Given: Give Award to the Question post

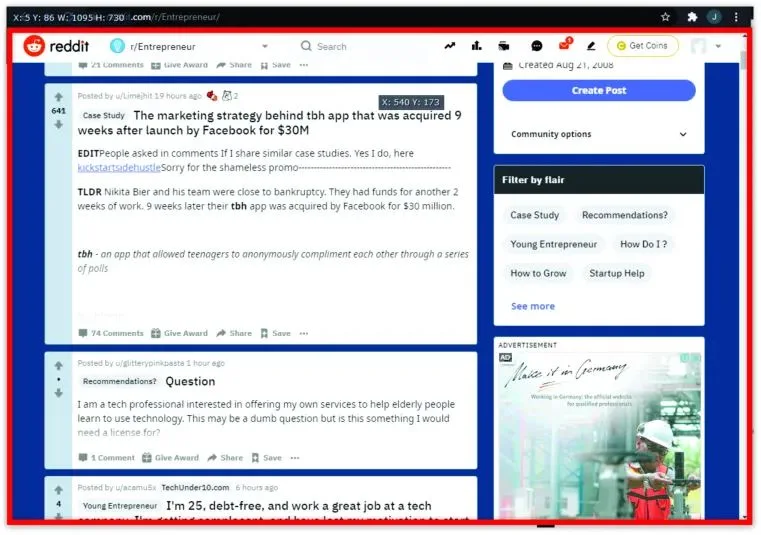Looking at the screenshot, I should coord(170,457).
